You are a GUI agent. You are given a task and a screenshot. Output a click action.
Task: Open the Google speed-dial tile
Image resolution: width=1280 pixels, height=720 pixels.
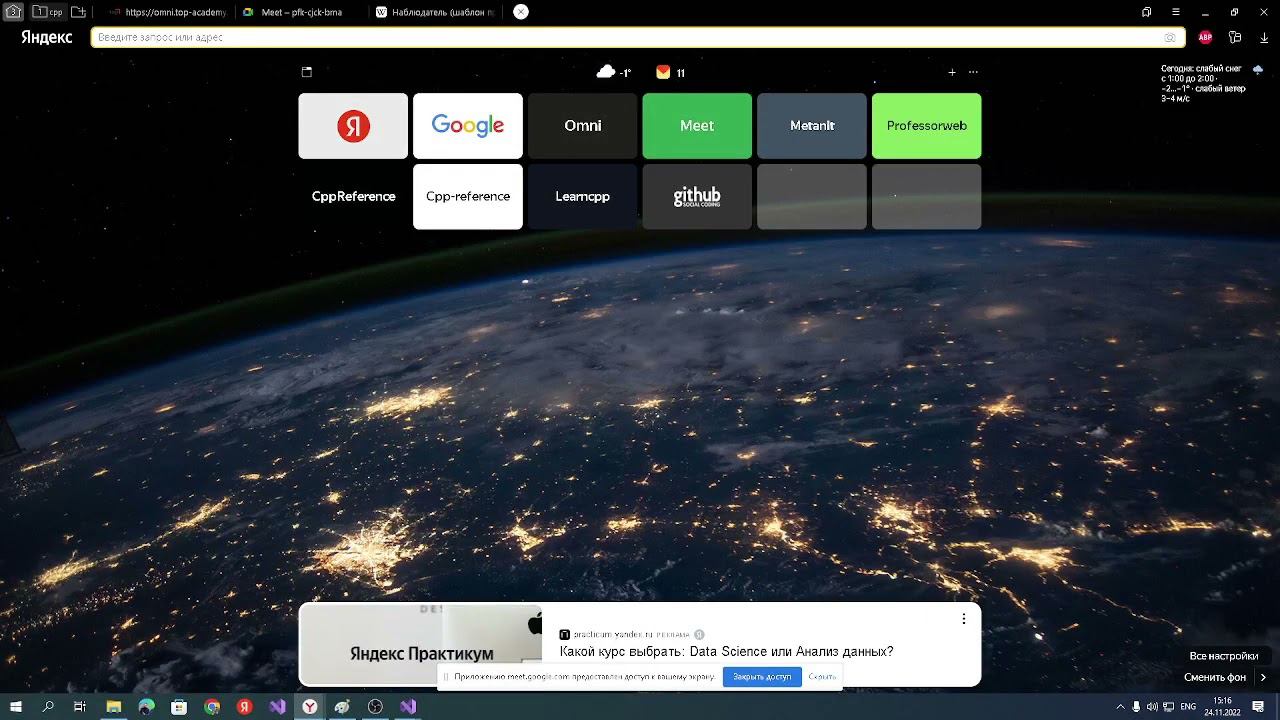pyautogui.click(x=468, y=126)
